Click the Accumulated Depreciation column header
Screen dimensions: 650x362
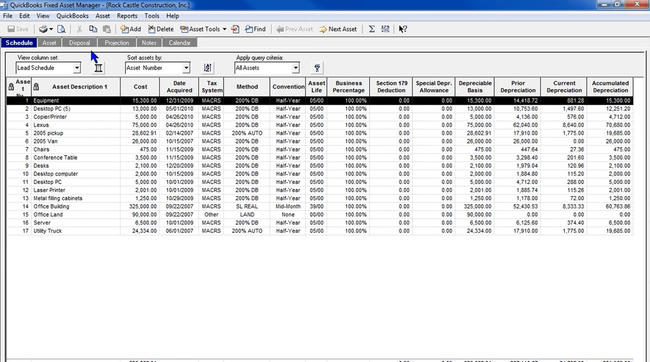coord(610,87)
